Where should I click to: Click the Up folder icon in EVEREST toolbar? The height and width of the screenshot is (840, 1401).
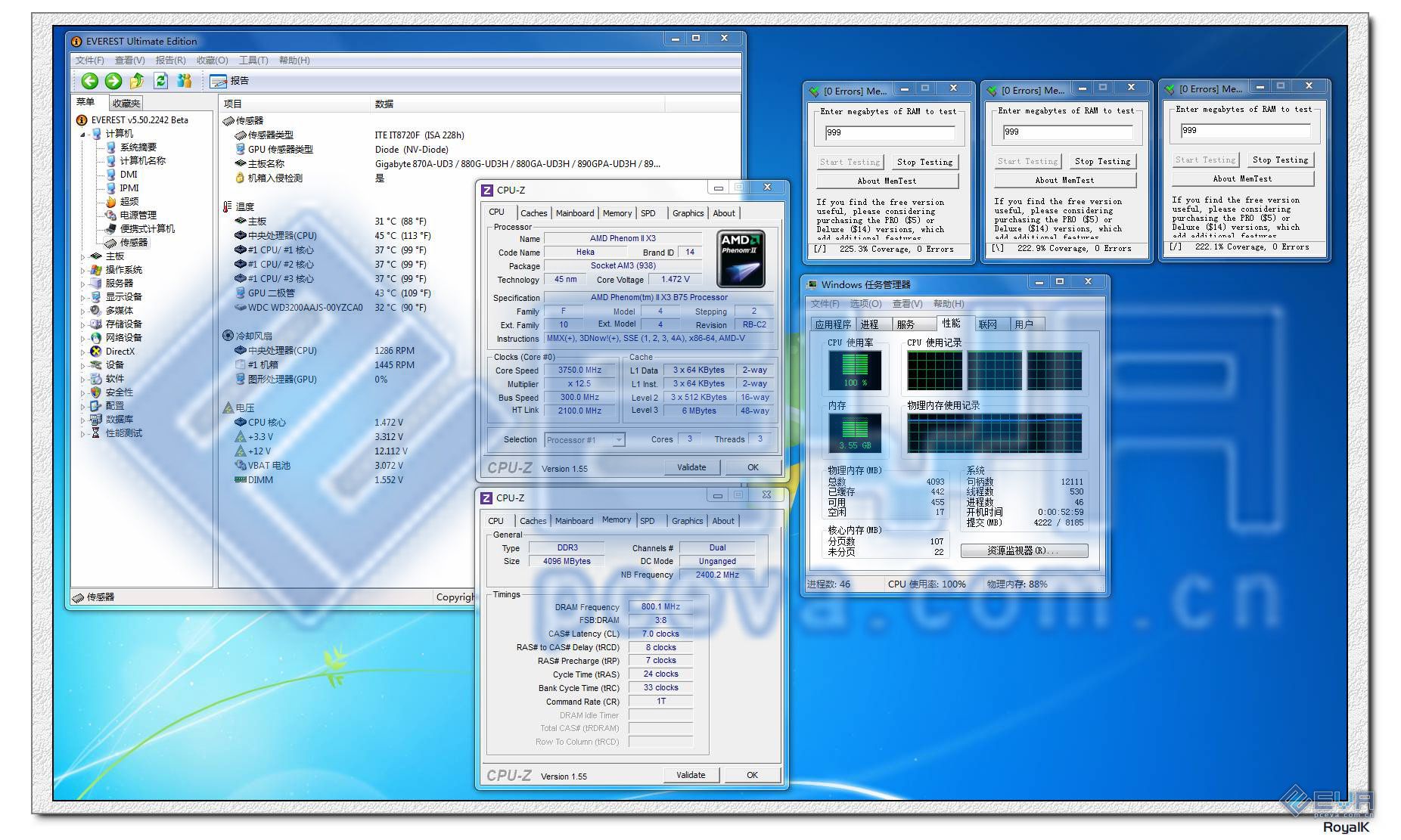point(137,81)
